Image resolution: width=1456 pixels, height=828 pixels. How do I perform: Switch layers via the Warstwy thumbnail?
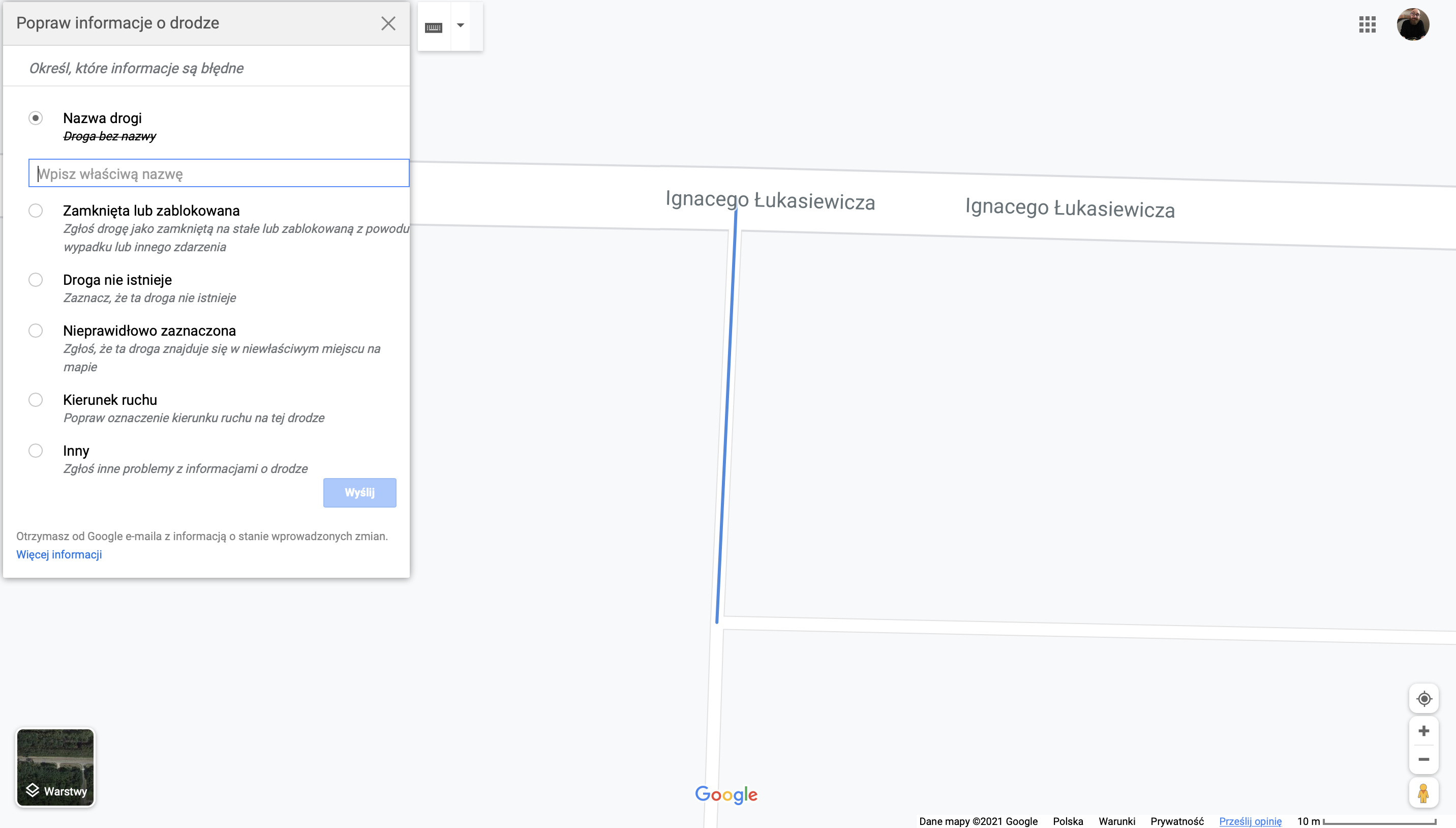(55, 767)
